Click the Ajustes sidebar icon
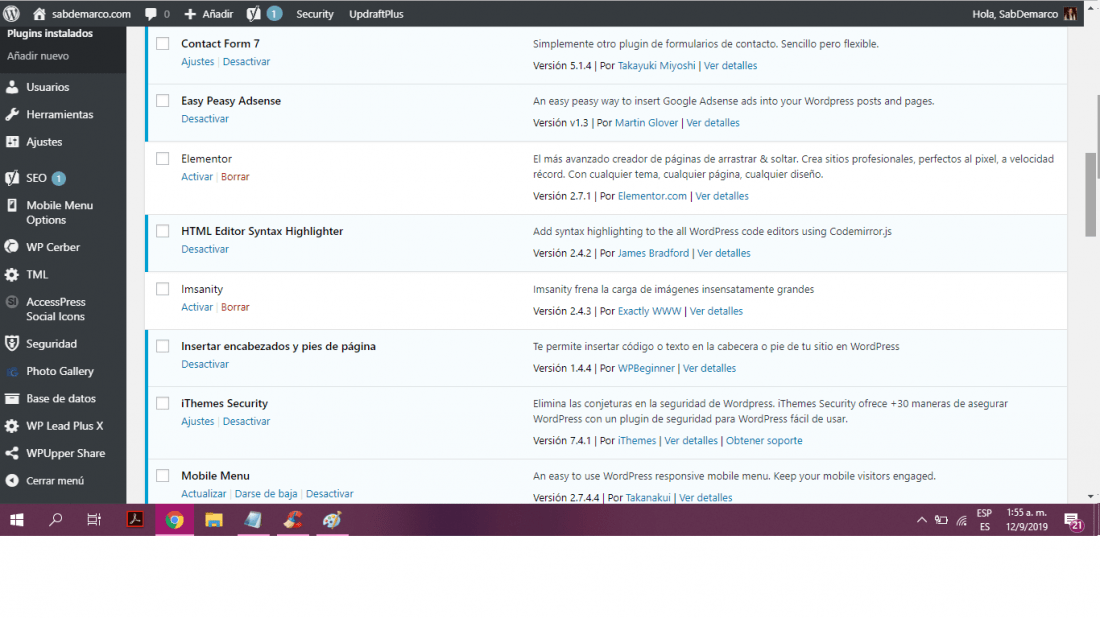The height and width of the screenshot is (618, 1100). (x=12, y=142)
